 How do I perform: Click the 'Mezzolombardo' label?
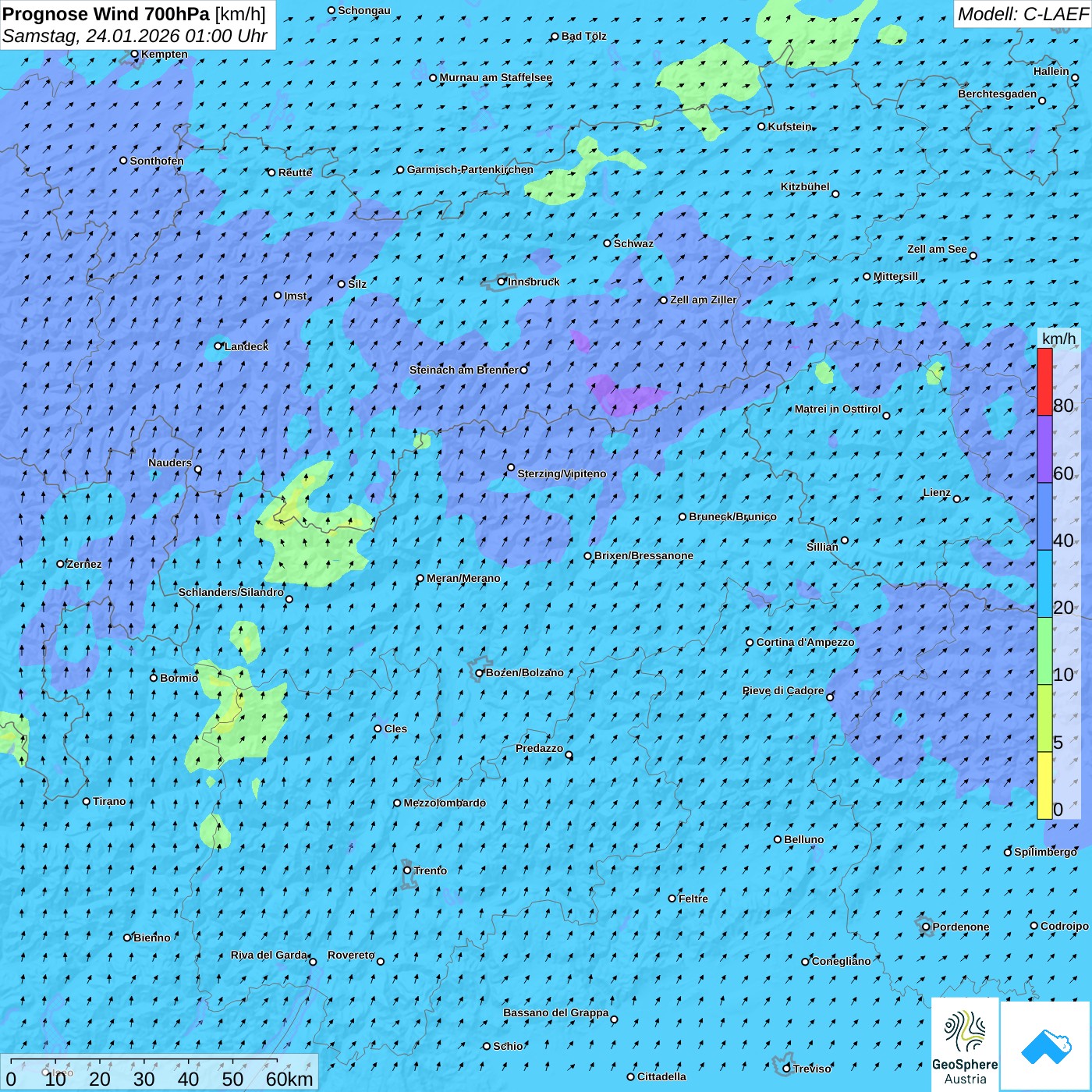pos(445,803)
